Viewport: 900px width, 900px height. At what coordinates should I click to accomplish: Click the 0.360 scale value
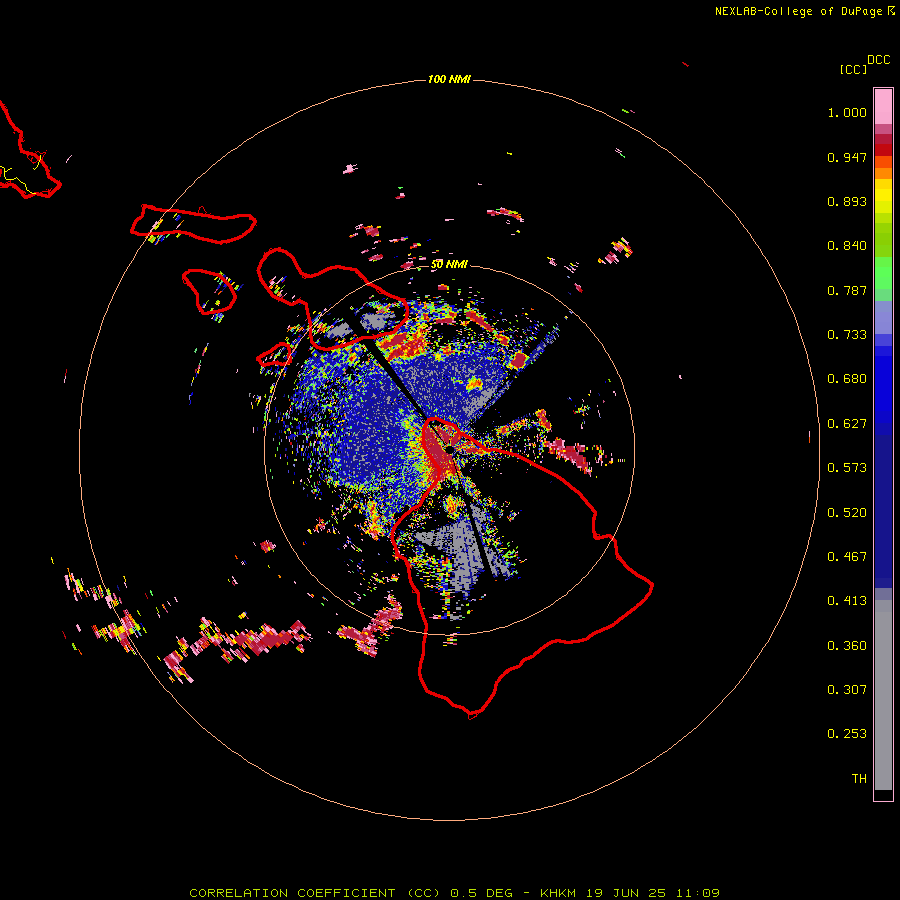pos(847,646)
